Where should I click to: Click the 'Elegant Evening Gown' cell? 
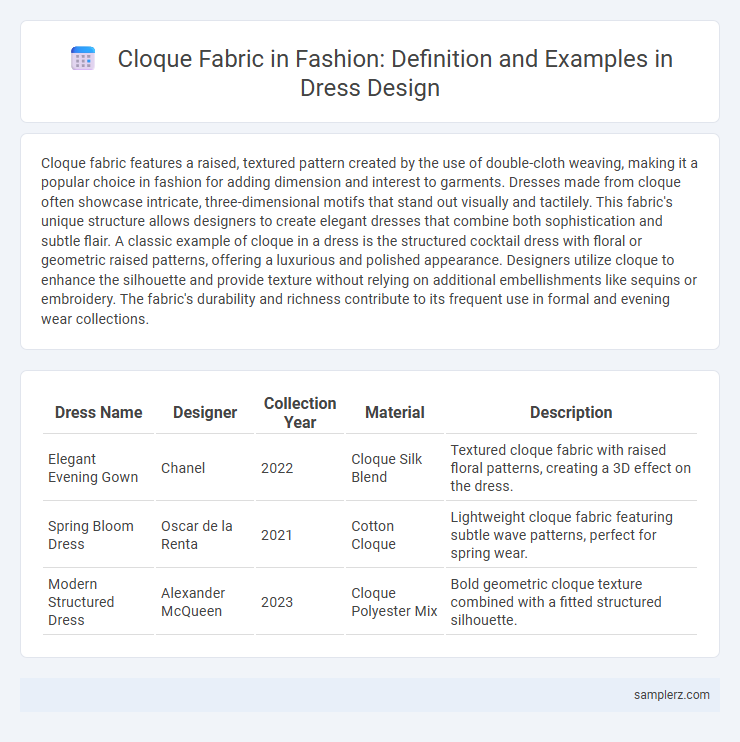98,468
